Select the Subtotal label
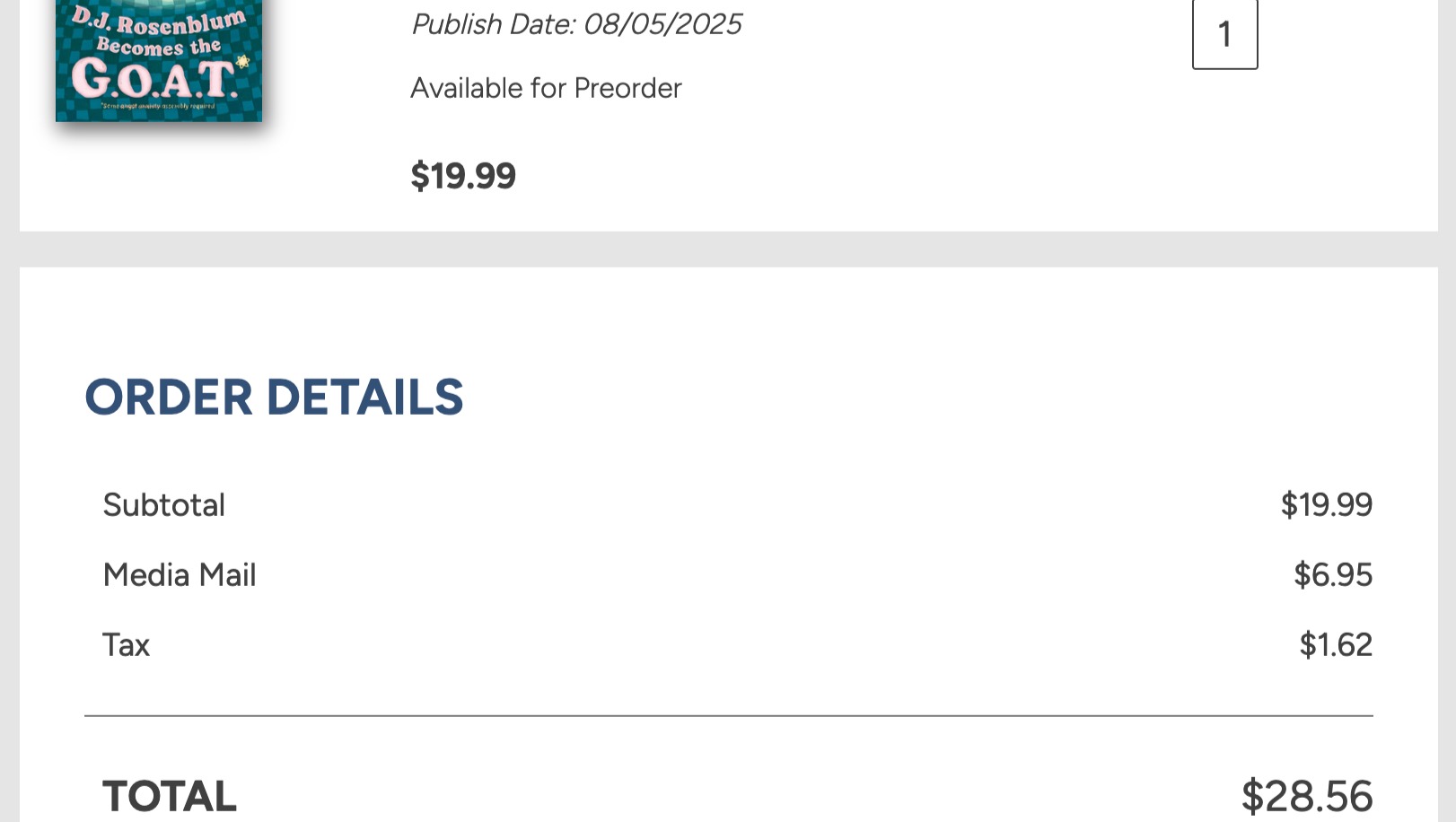Image resolution: width=1456 pixels, height=822 pixels. tap(163, 504)
